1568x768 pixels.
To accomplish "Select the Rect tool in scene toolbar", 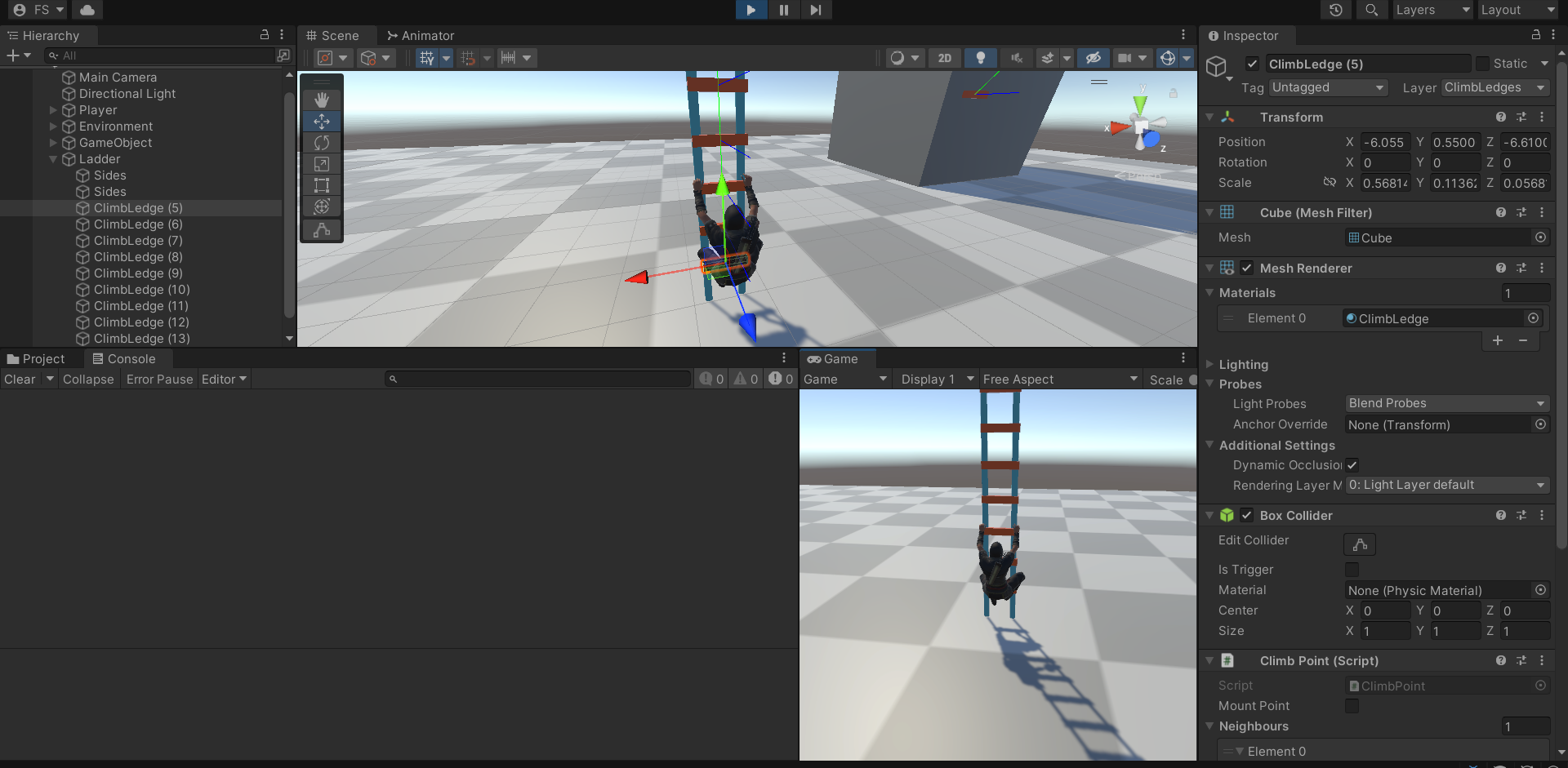I will coord(322,185).
